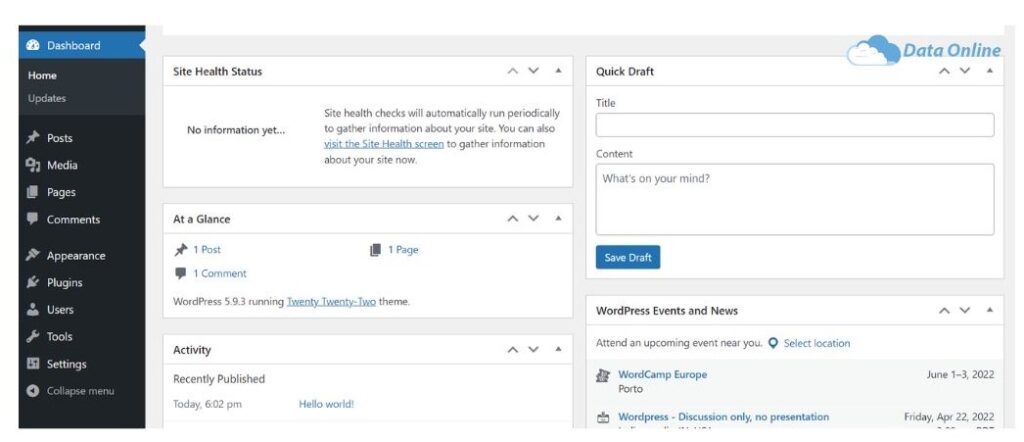The image size is (1024, 442).
Task: Move WordPress Events and News widget down
Action: click(x=965, y=311)
